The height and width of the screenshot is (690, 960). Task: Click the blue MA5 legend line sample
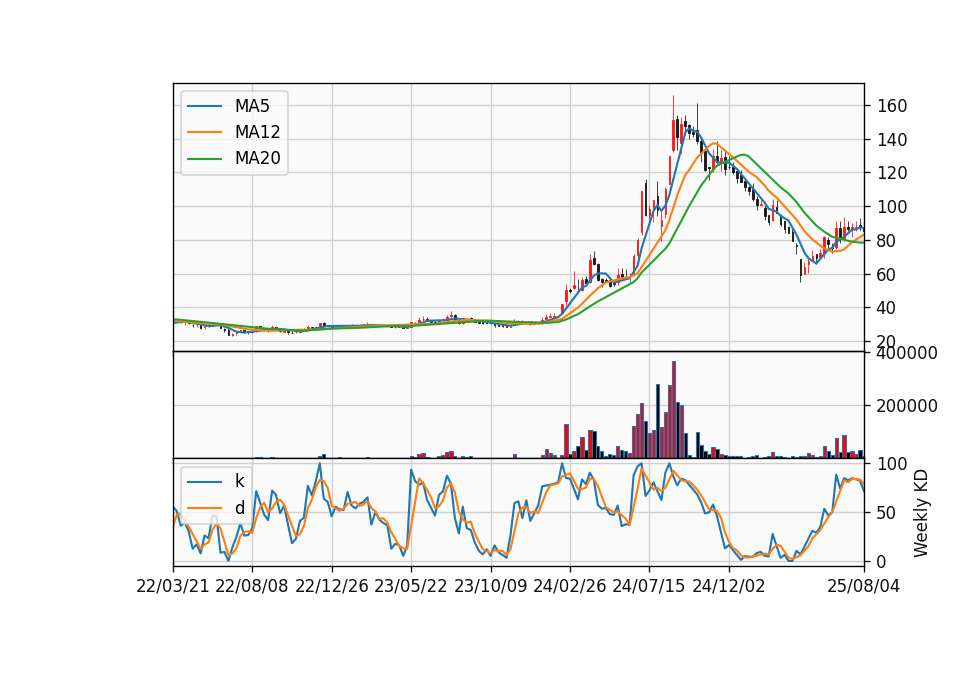click(204, 106)
